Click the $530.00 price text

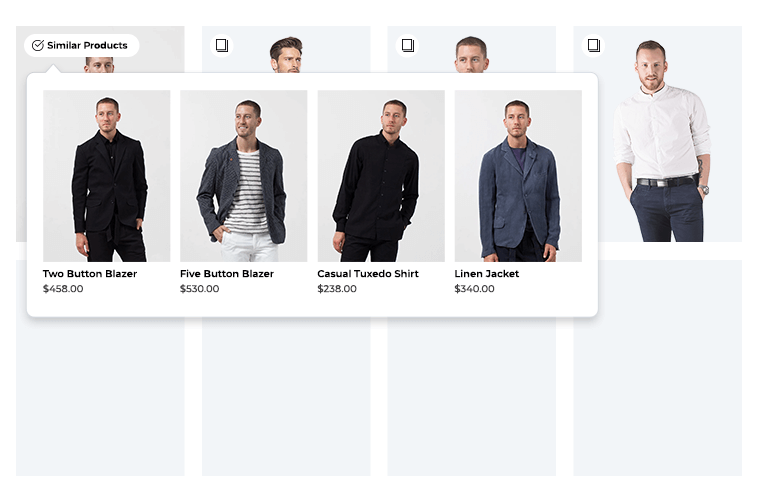click(x=200, y=289)
